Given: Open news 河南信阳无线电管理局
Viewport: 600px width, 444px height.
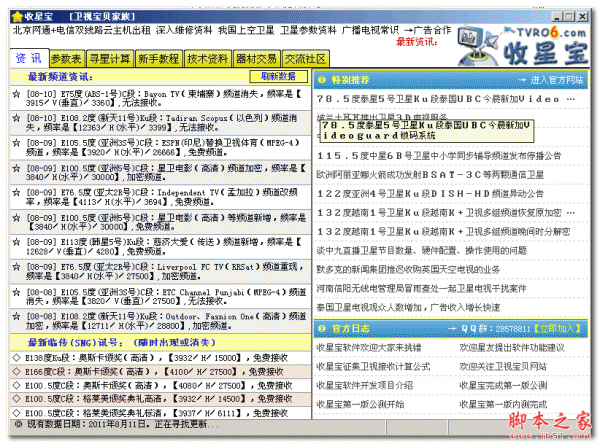Looking at the screenshot, I should 422,288.
